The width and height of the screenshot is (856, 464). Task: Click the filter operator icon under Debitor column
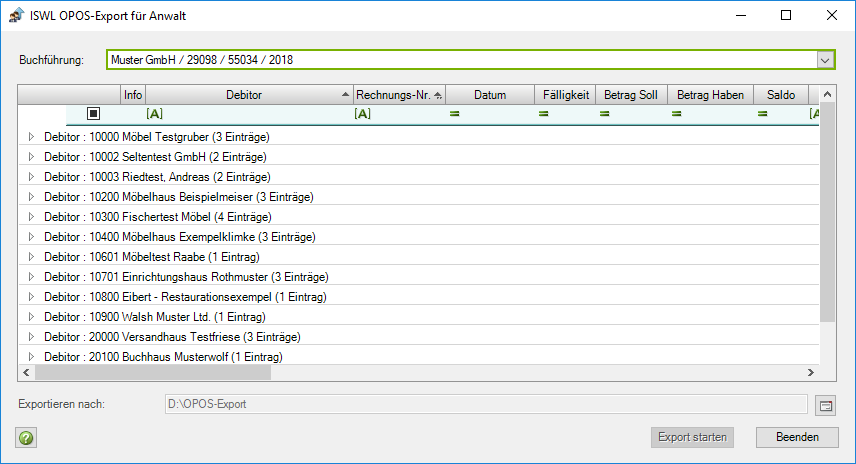pyautogui.click(x=154, y=114)
